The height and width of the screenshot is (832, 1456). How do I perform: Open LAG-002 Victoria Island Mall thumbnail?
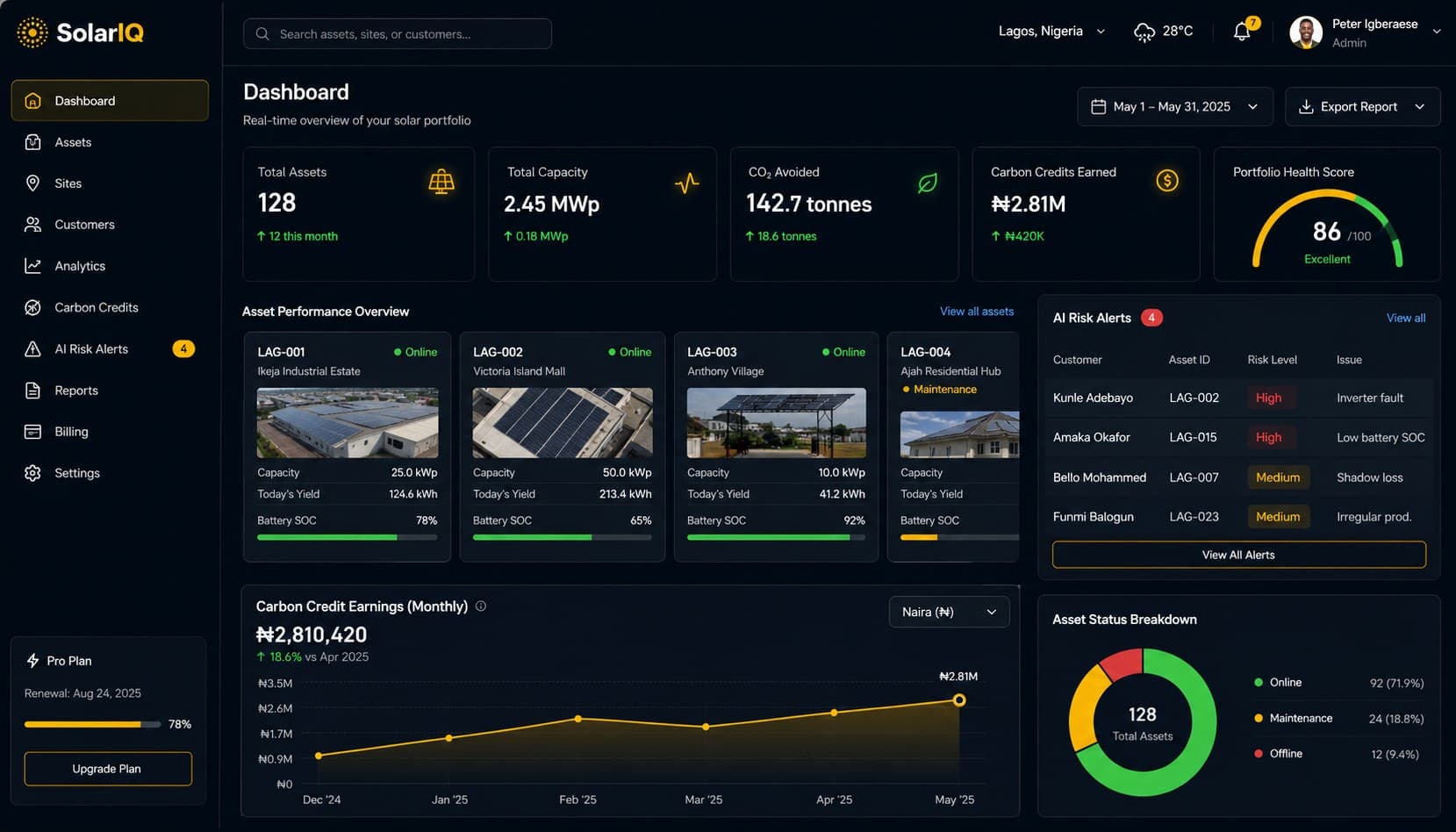pyautogui.click(x=563, y=423)
